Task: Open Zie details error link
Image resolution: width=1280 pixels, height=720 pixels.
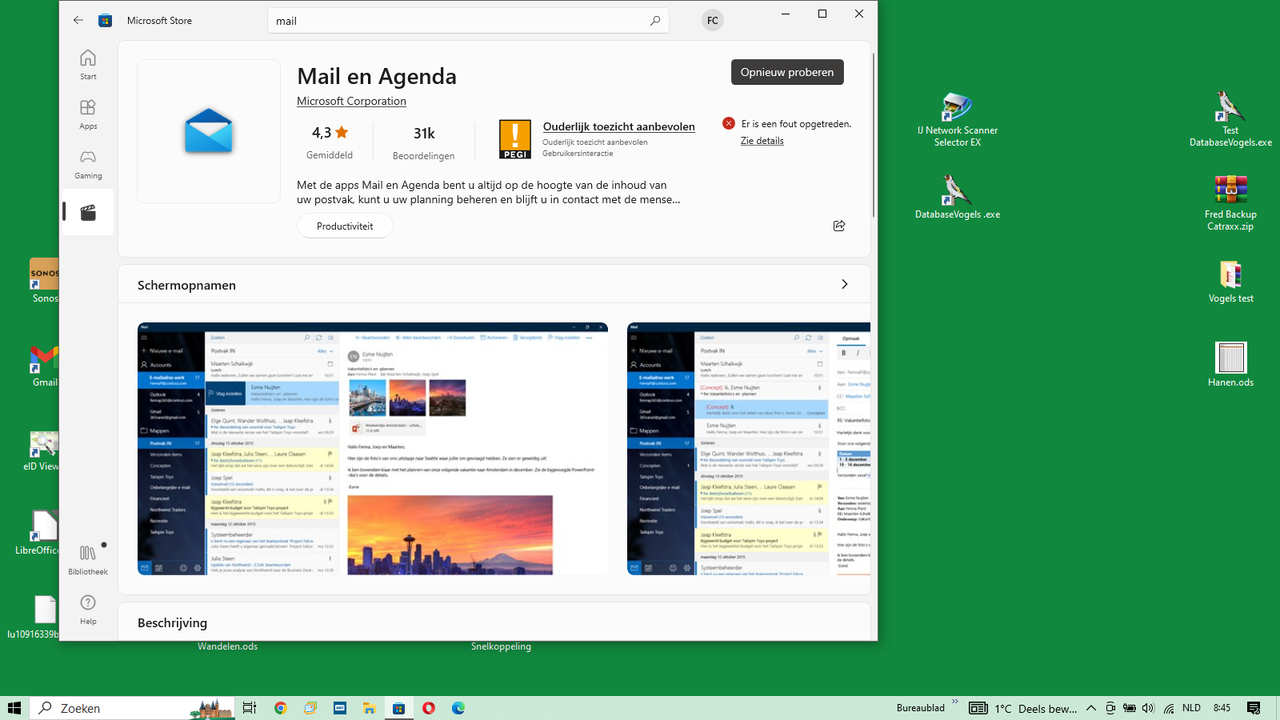Action: 762,141
